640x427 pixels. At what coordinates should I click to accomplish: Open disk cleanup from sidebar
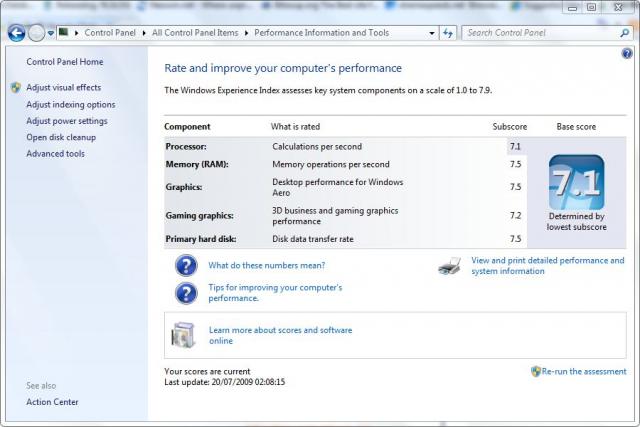[x=61, y=137]
